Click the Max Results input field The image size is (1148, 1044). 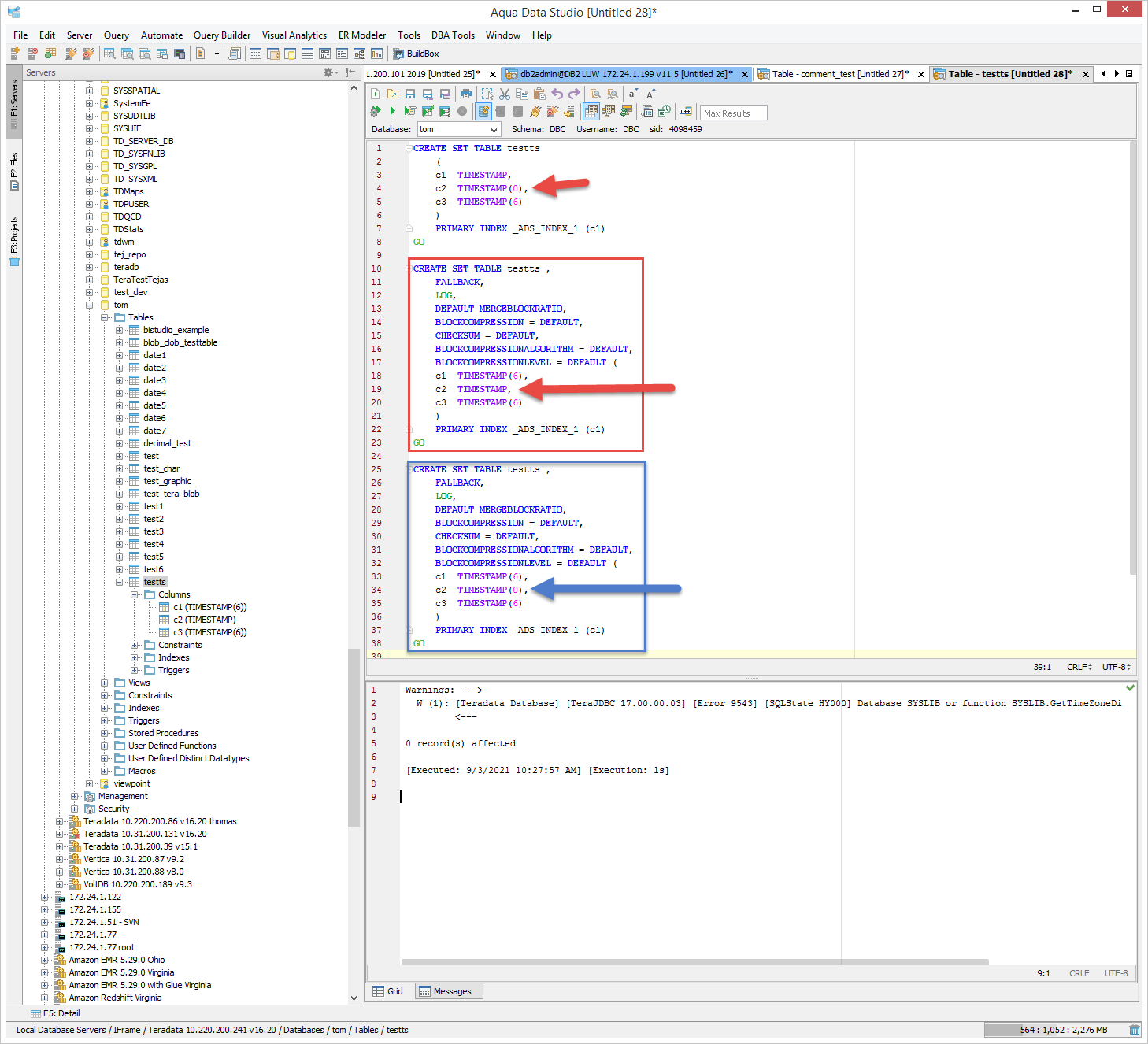[x=733, y=113]
